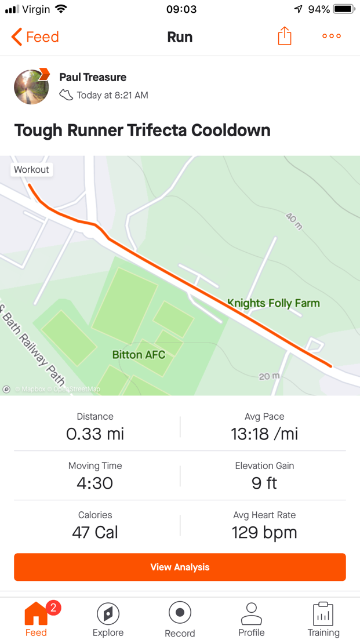Open the Training clipboard icon
Viewport: 360px width, 640px height.
click(x=323, y=613)
